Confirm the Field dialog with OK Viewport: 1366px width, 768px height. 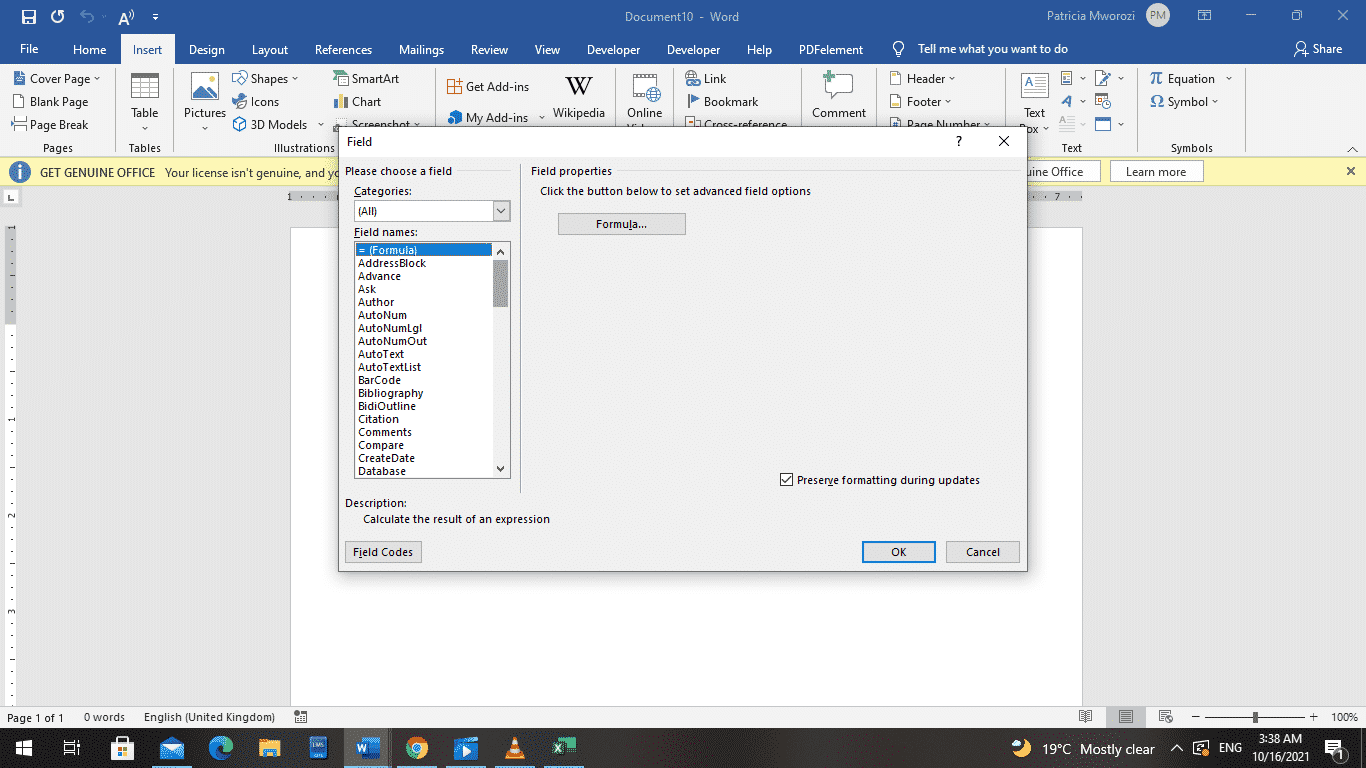pyautogui.click(x=899, y=552)
